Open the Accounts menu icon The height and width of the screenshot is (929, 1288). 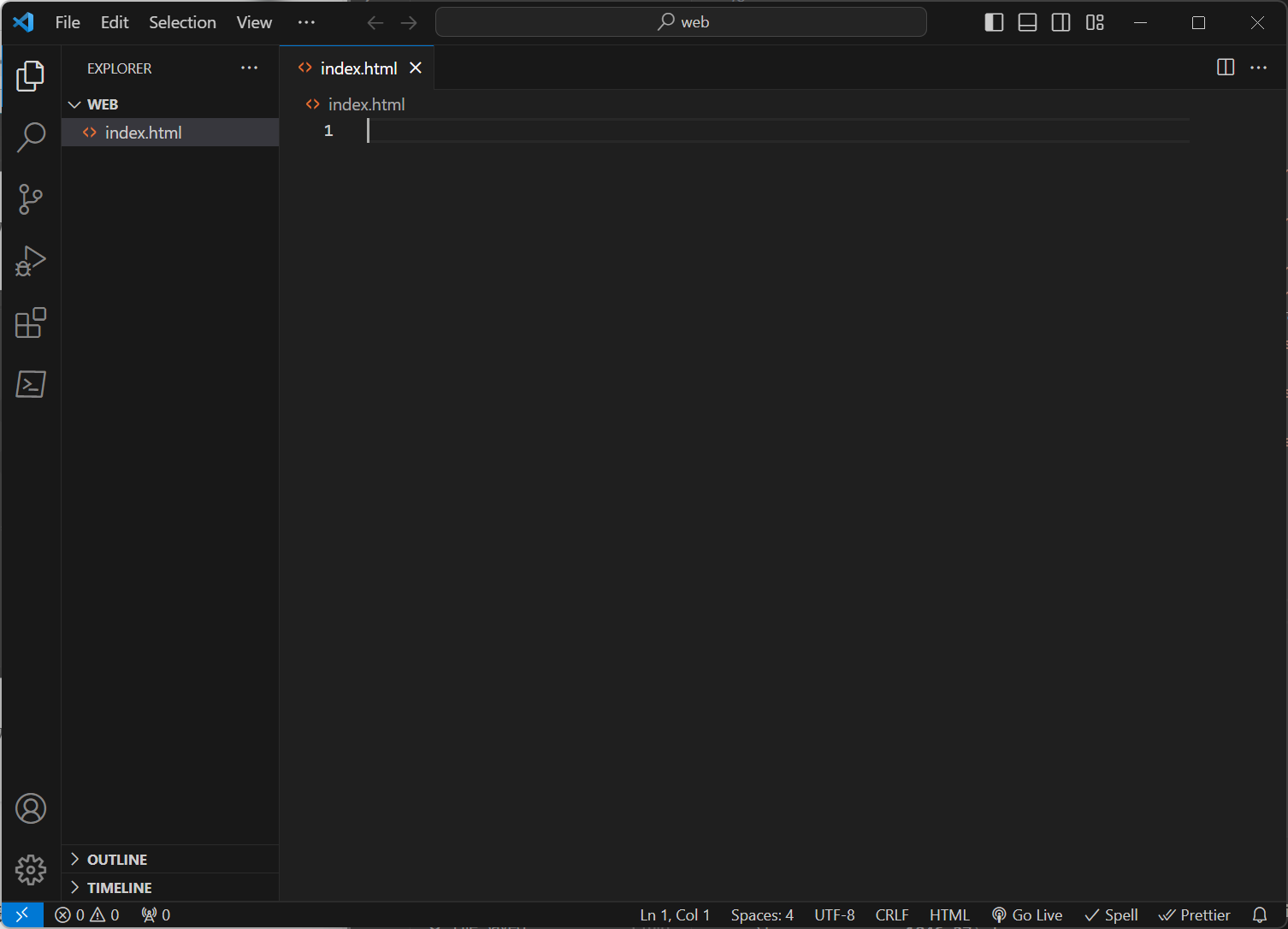31,808
